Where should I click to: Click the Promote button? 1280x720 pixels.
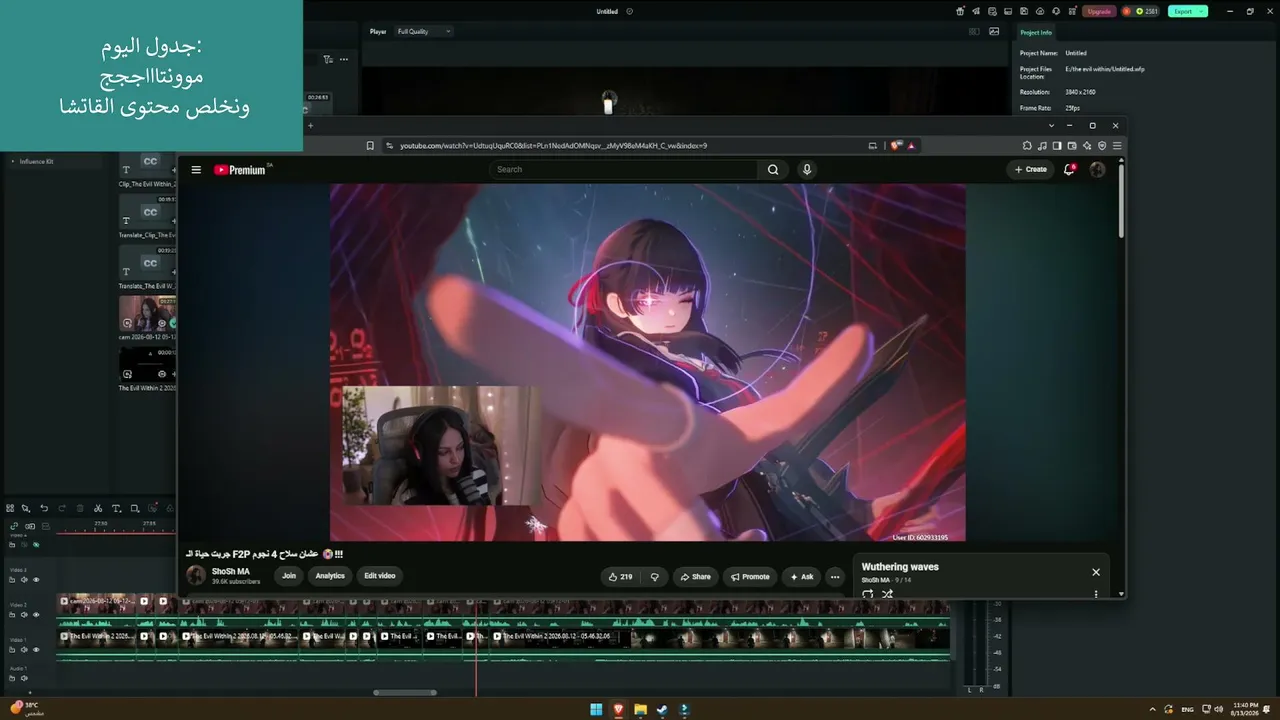click(750, 577)
